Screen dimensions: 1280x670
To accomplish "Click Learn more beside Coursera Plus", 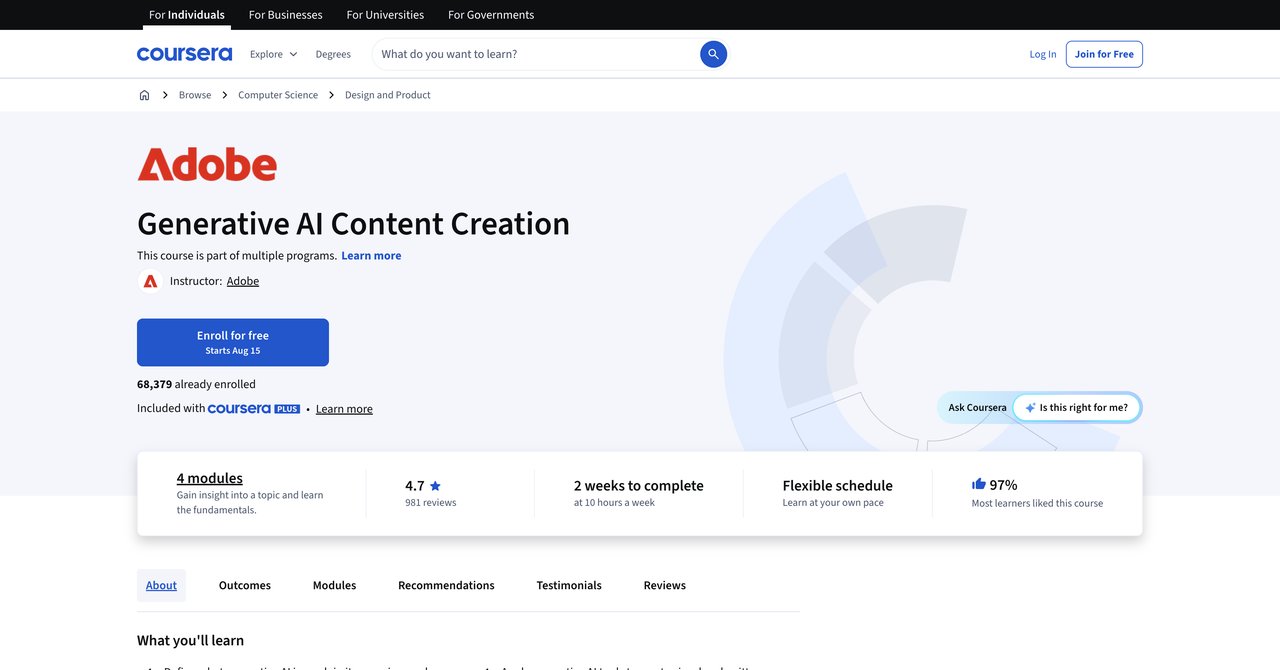I will [x=344, y=409].
